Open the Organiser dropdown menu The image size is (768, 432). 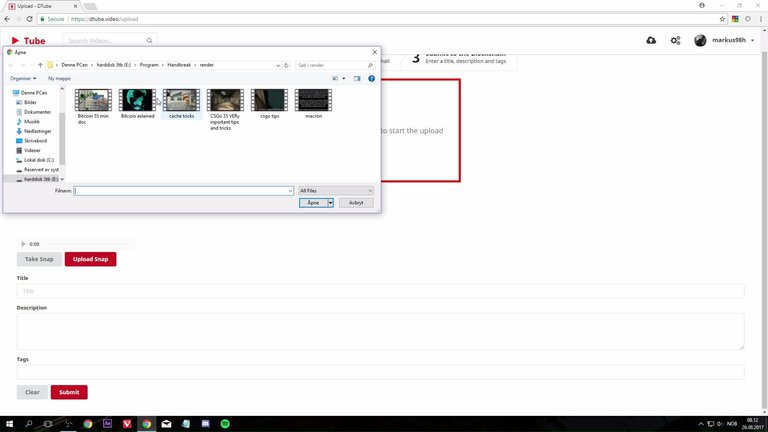point(23,78)
